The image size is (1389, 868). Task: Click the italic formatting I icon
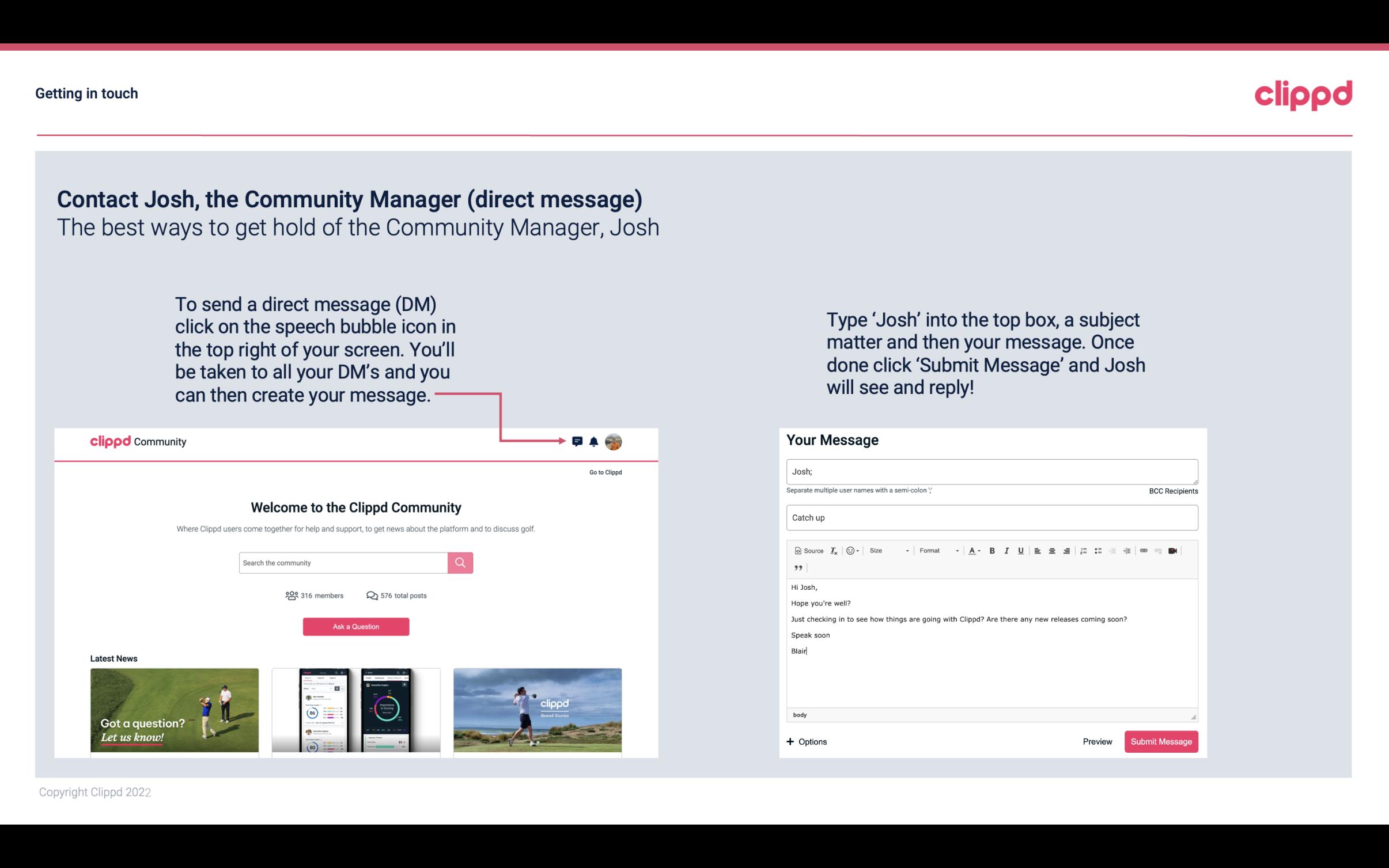pyautogui.click(x=1008, y=551)
